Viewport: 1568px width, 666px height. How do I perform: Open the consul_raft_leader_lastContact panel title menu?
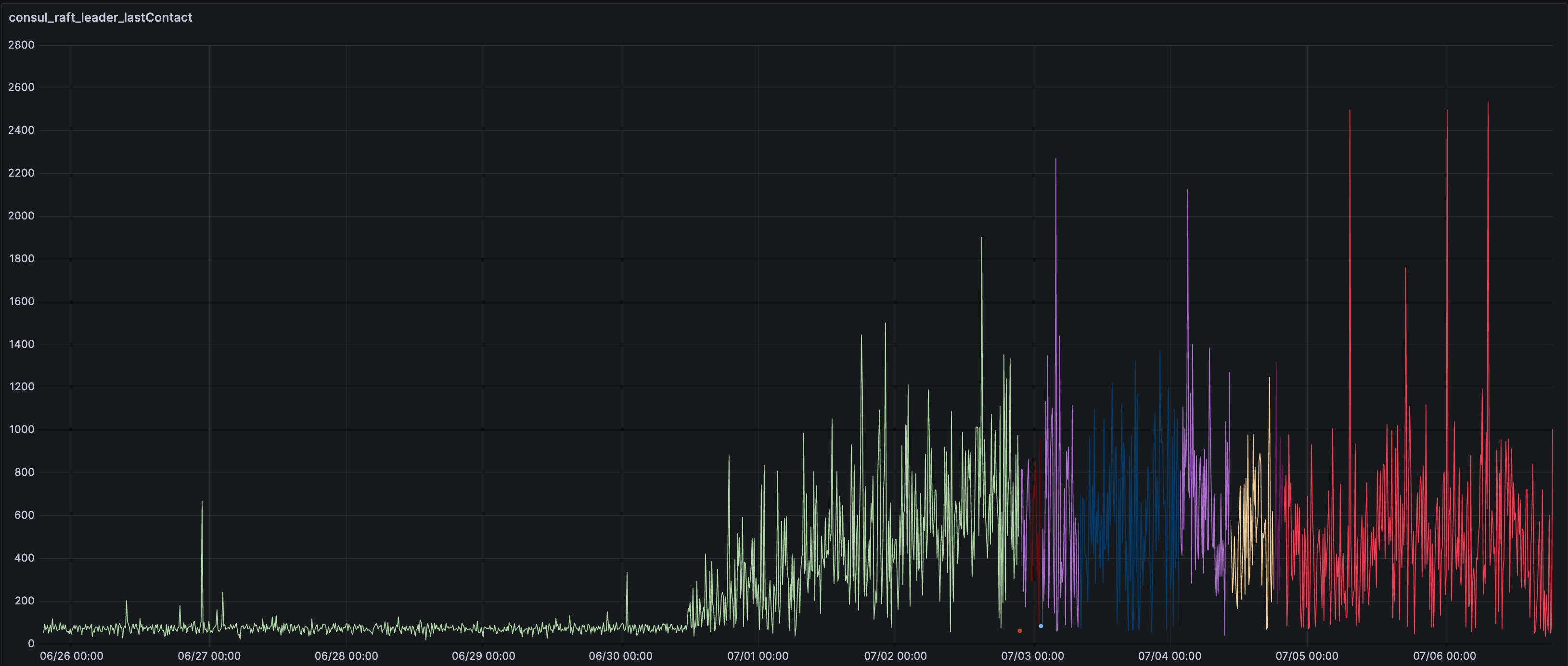[101, 18]
